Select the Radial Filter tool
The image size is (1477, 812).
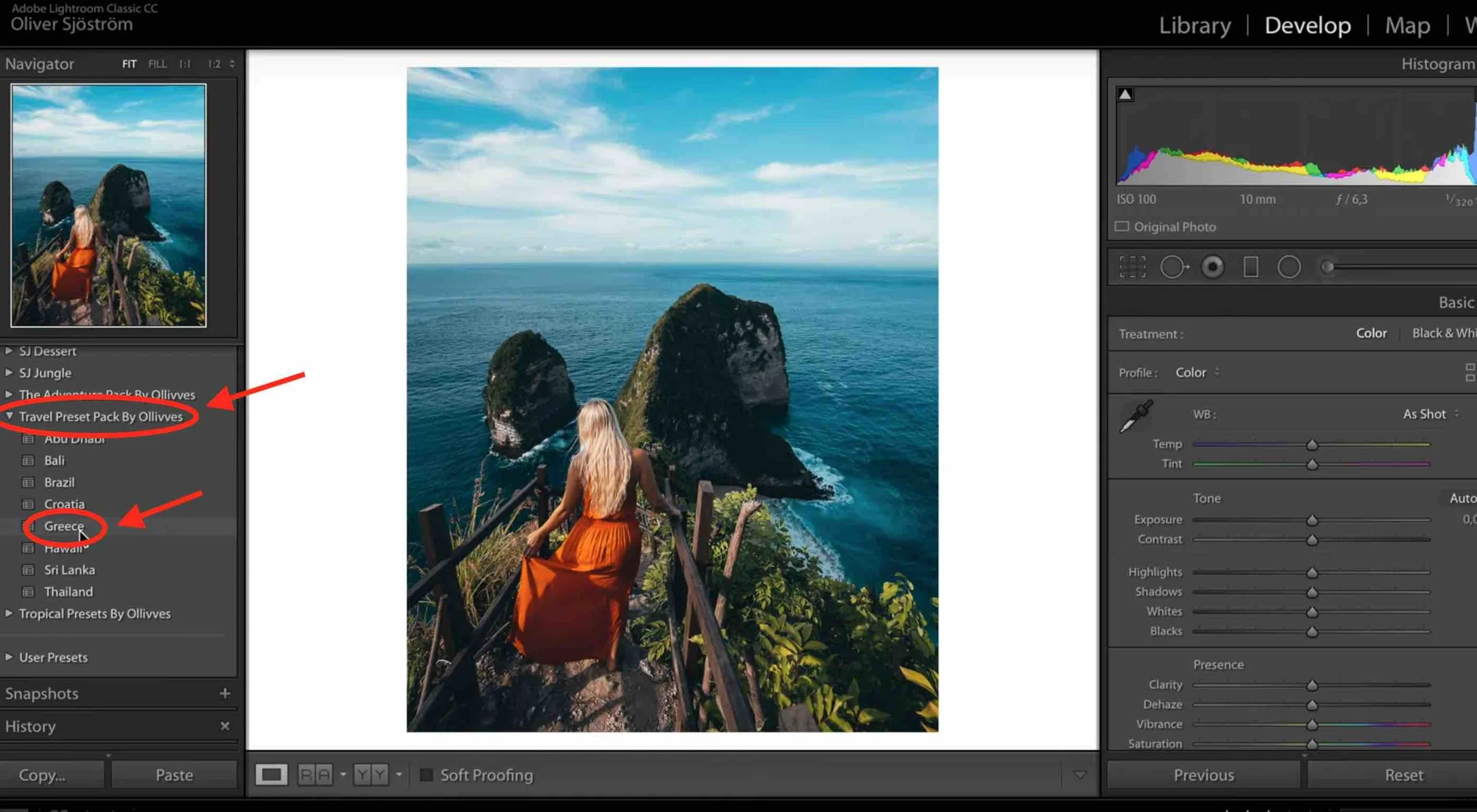click(1289, 267)
